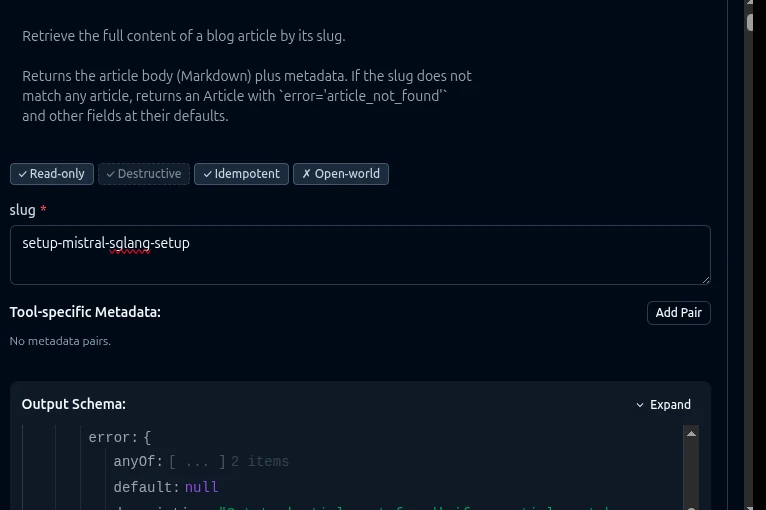The width and height of the screenshot is (766, 510).
Task: Expand the Output Schema section
Action: [663, 404]
